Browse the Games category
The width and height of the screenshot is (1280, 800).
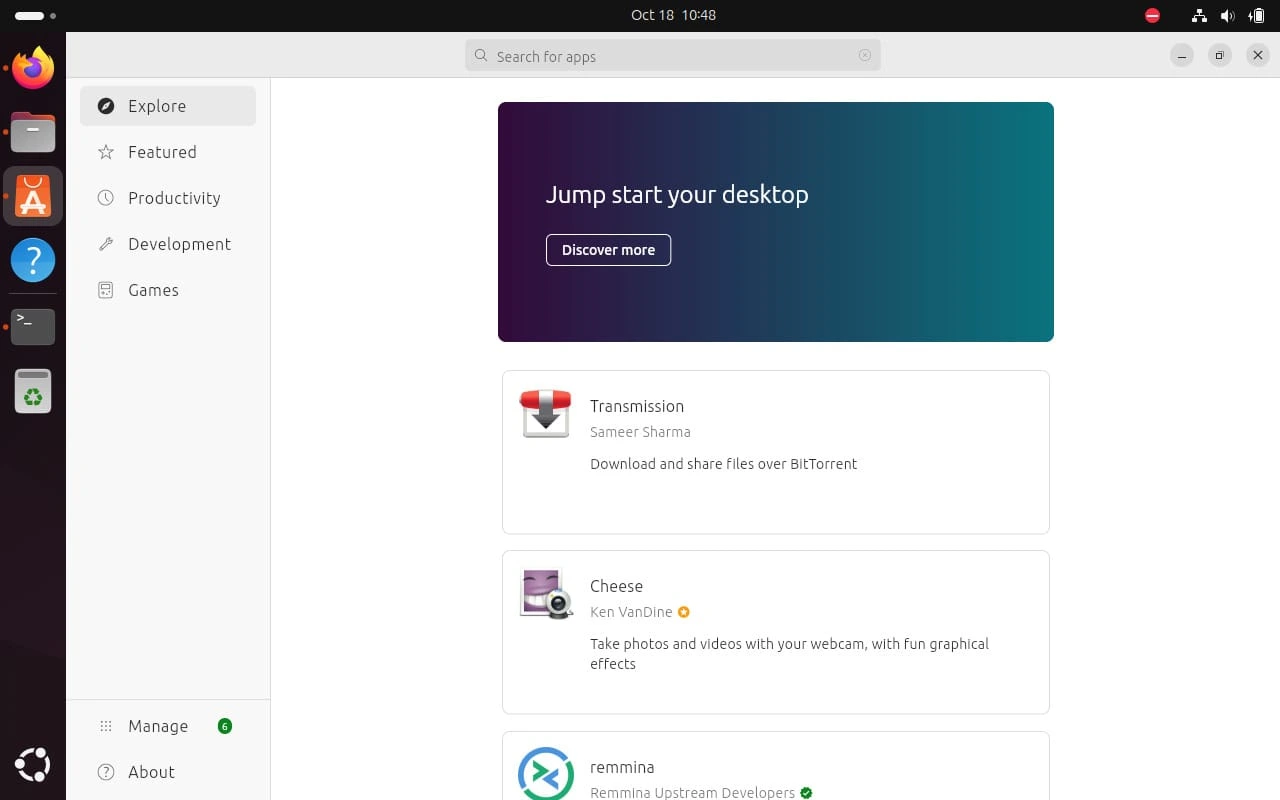point(168,290)
